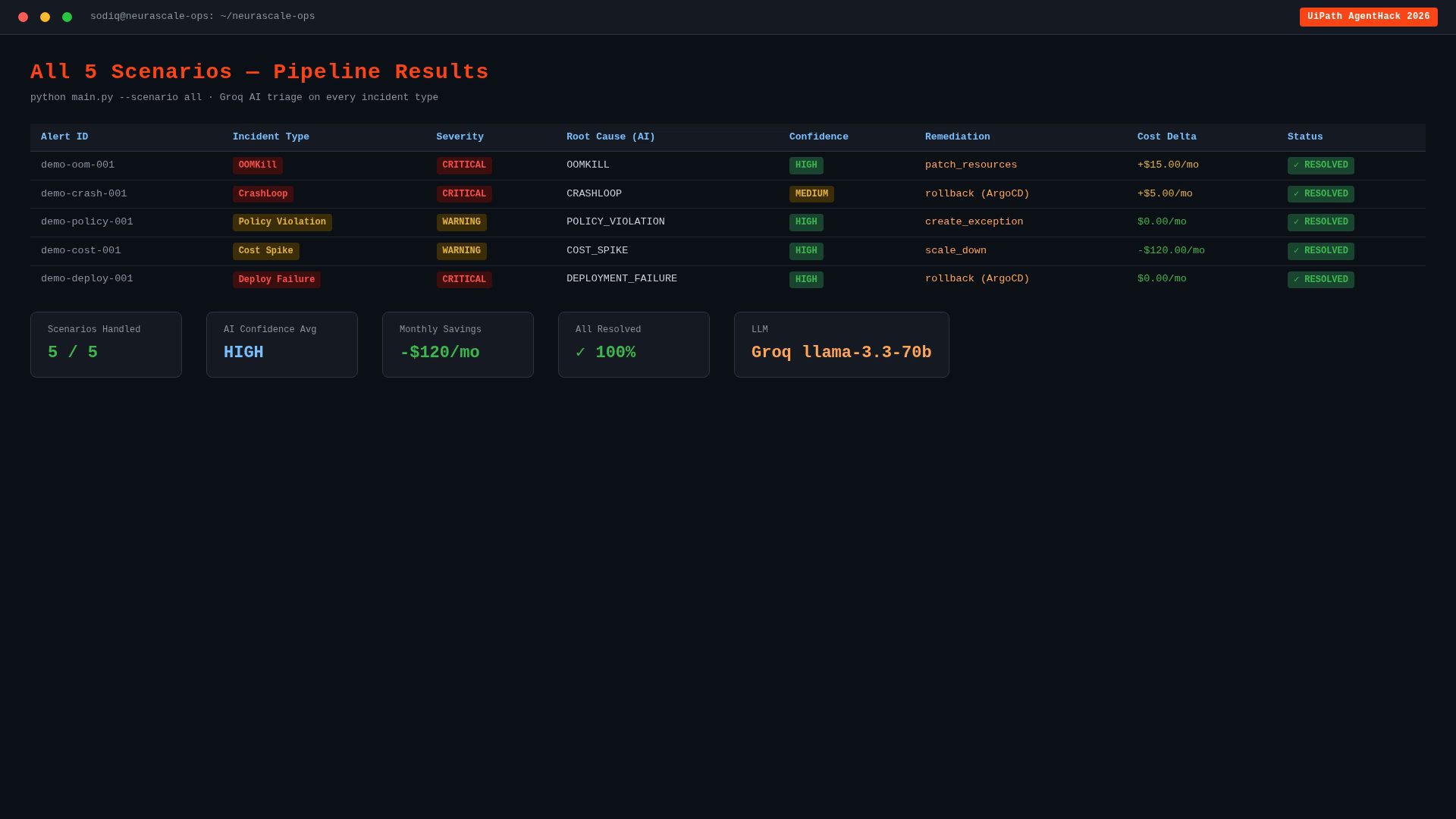Click the MEDIUM confidence badge
Screen dimensions: 1456x819
[x=811, y=194]
